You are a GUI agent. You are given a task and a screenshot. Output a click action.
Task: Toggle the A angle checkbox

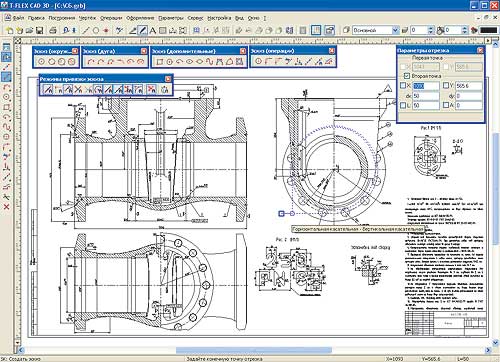coord(446,105)
